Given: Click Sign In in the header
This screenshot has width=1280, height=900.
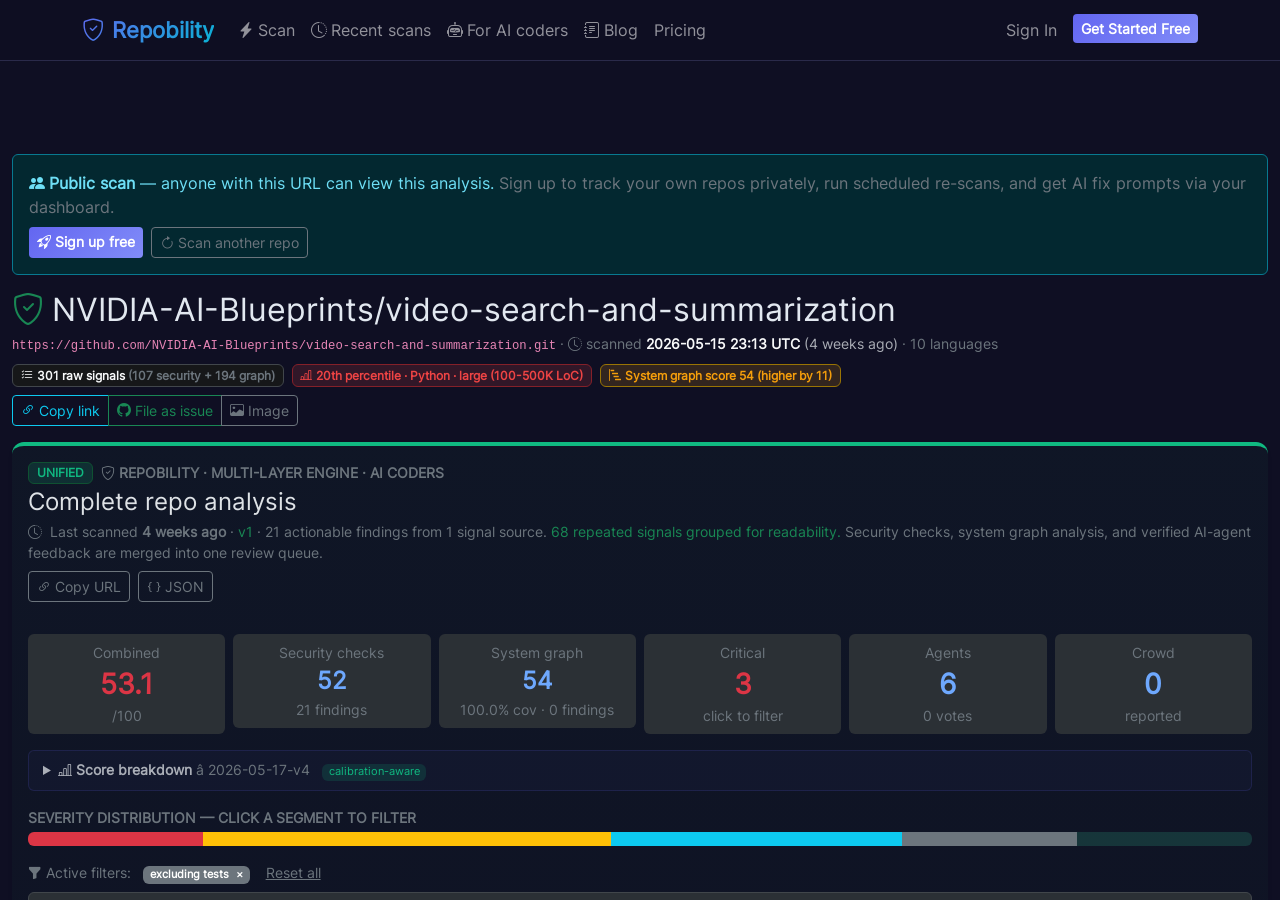Looking at the screenshot, I should coord(1031,30).
